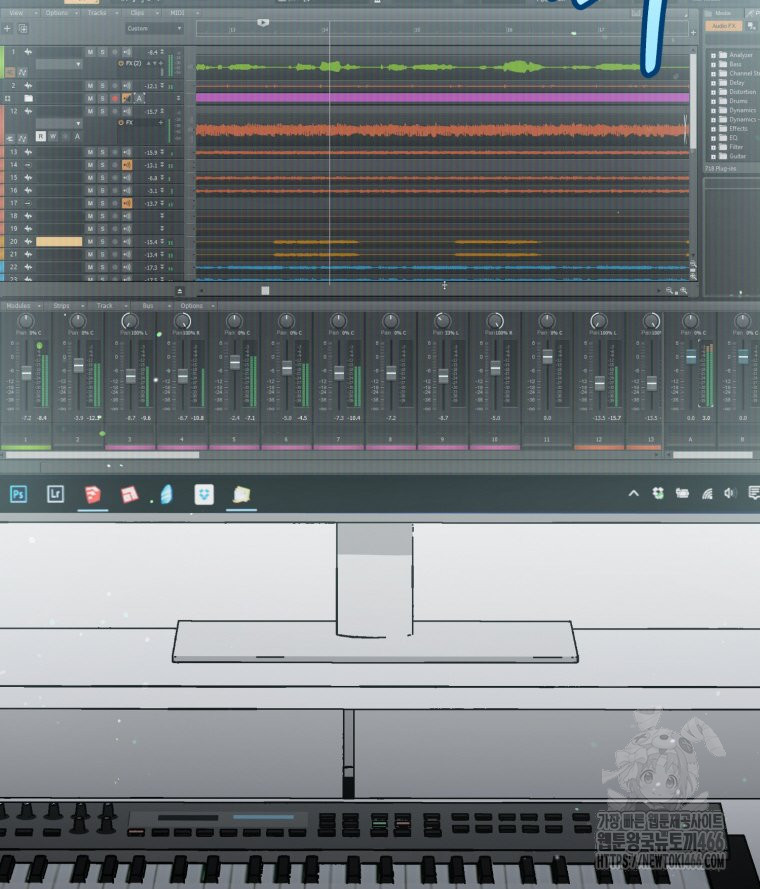Click the track folder icon below track 2
This screenshot has width=760, height=889.
pyautogui.click(x=28, y=99)
